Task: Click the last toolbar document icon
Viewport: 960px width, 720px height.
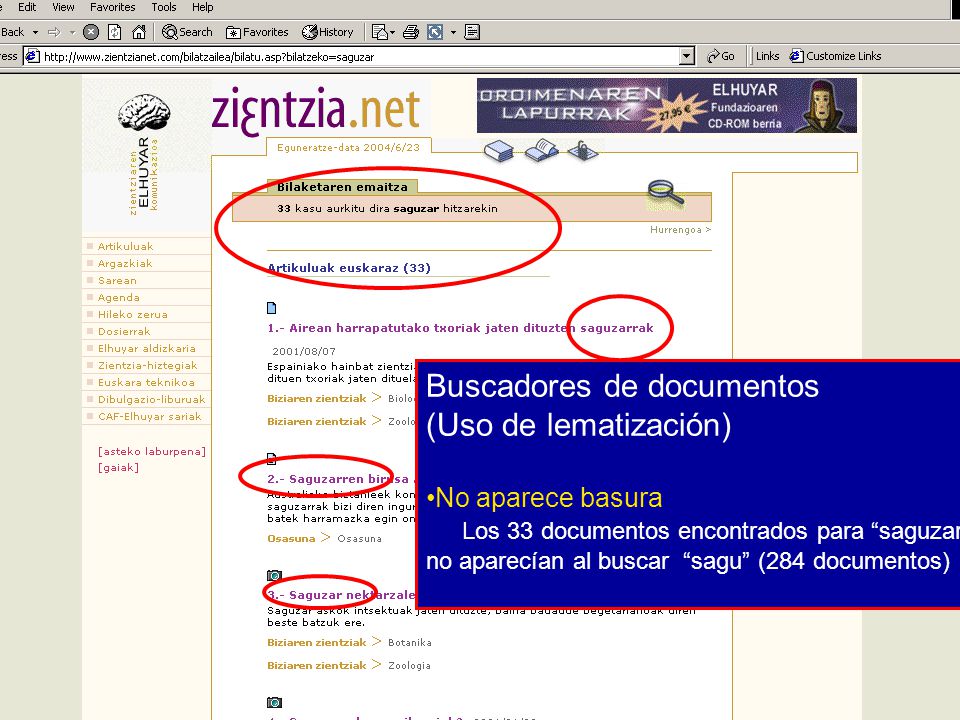Action: [x=472, y=32]
